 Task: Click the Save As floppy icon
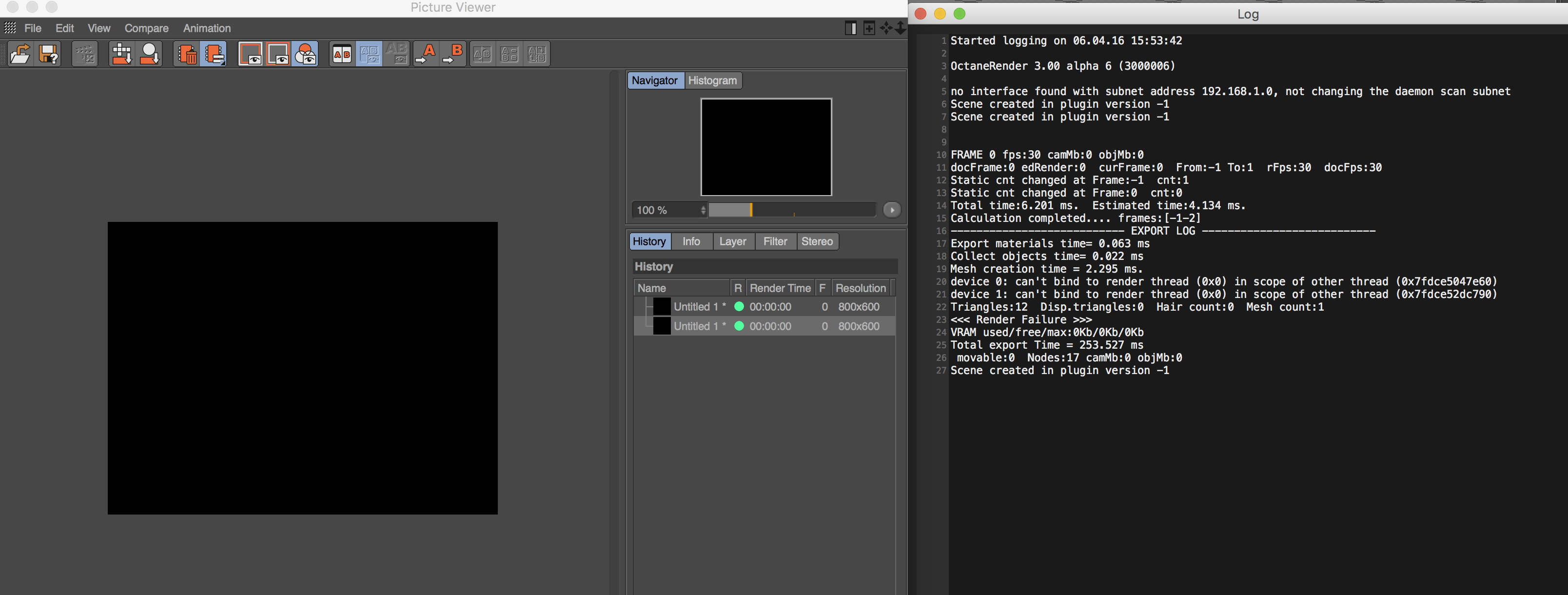coord(49,55)
